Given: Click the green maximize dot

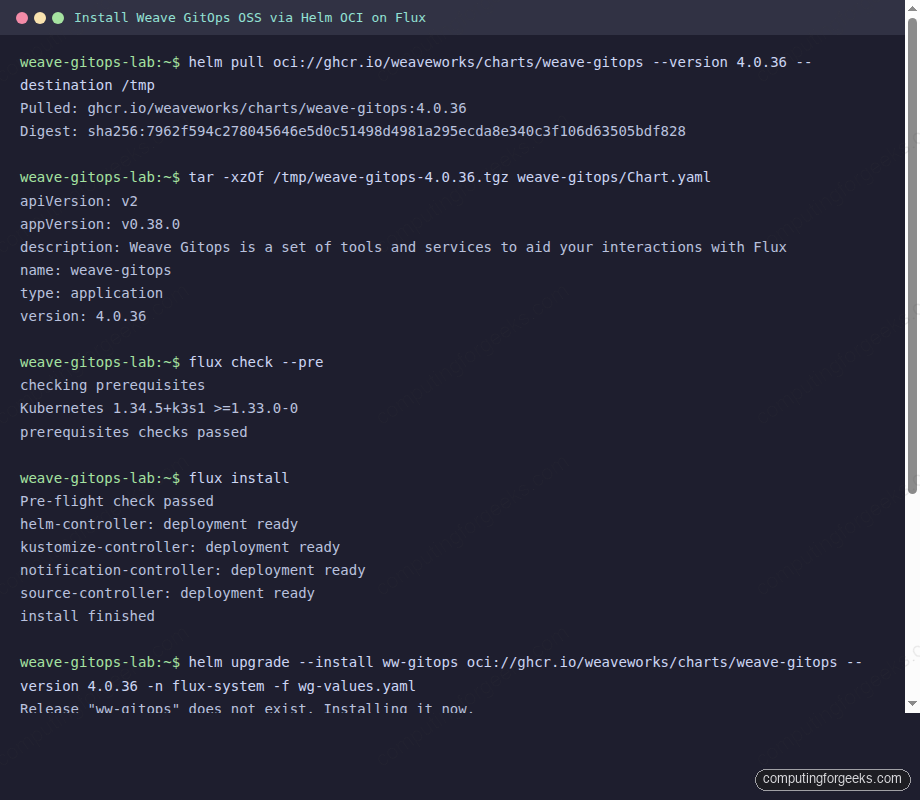Looking at the screenshot, I should coord(58,18).
